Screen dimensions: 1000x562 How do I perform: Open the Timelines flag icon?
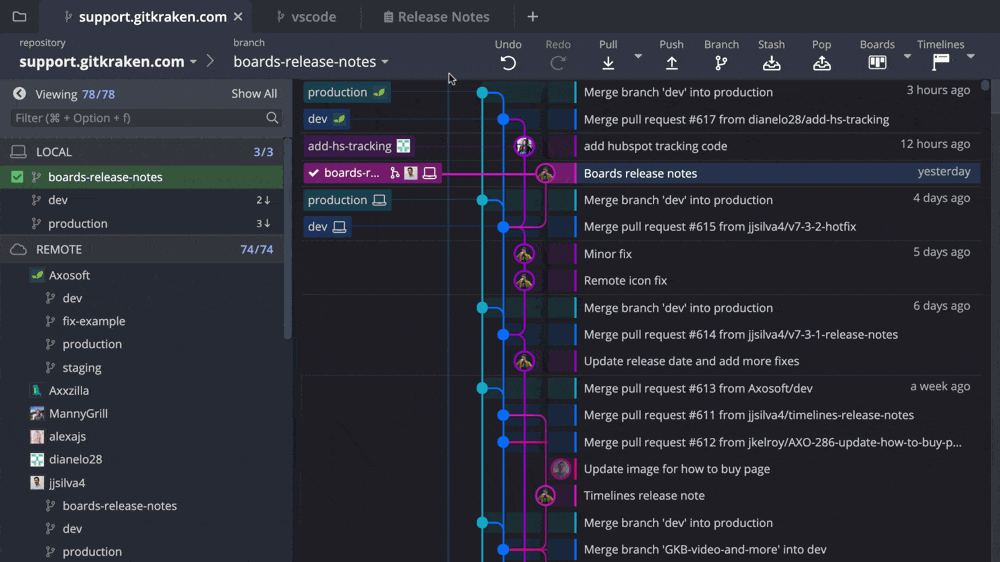pos(941,62)
